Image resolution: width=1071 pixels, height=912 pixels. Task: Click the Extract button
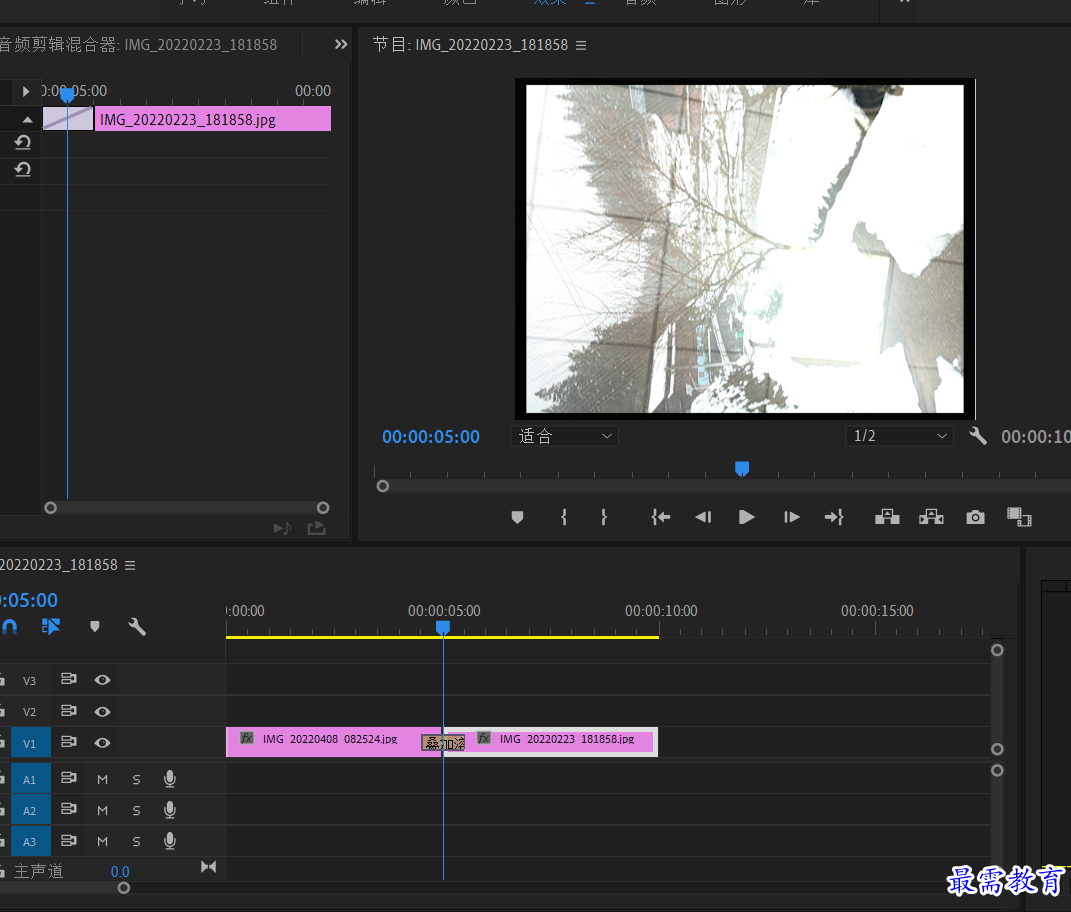pos(931,517)
